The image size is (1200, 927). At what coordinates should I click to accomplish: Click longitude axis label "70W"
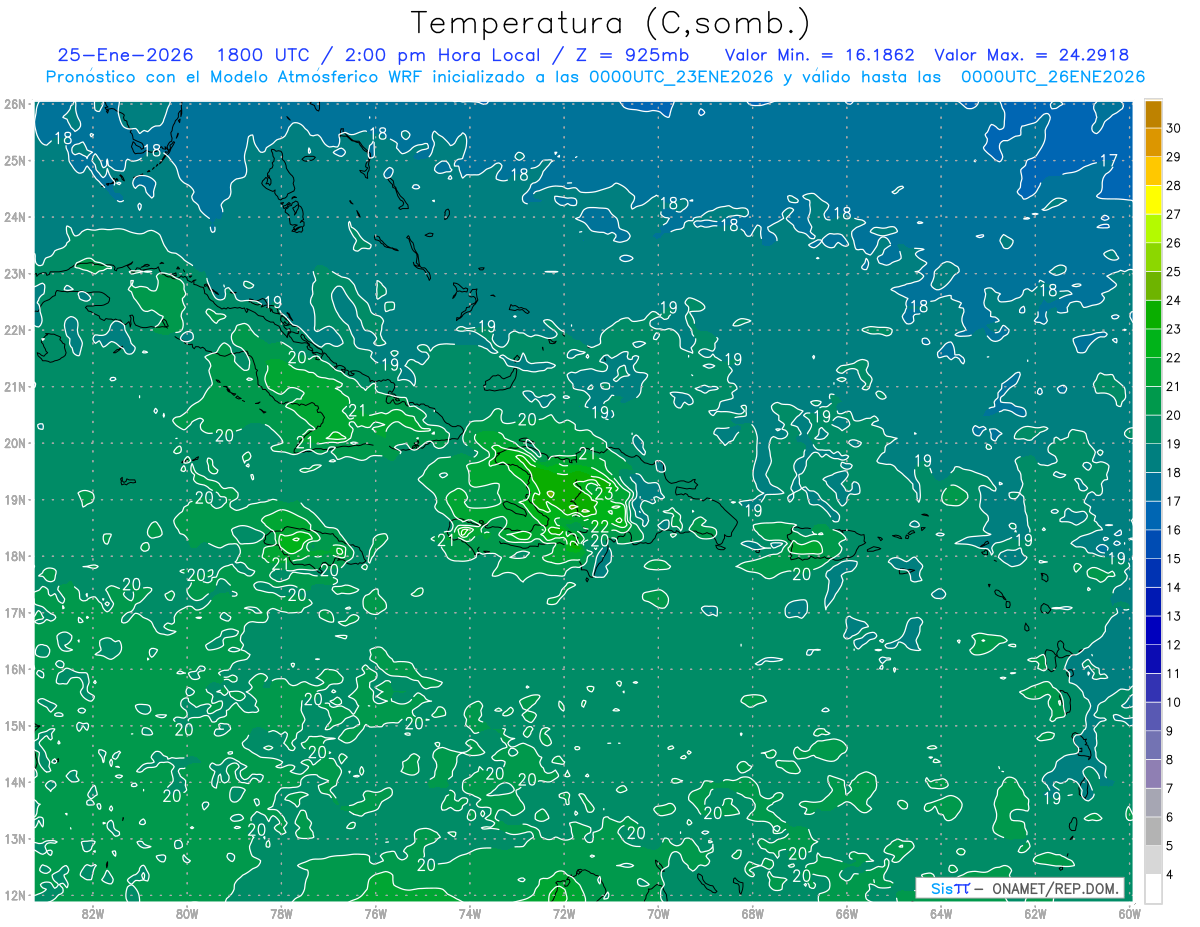(x=658, y=913)
